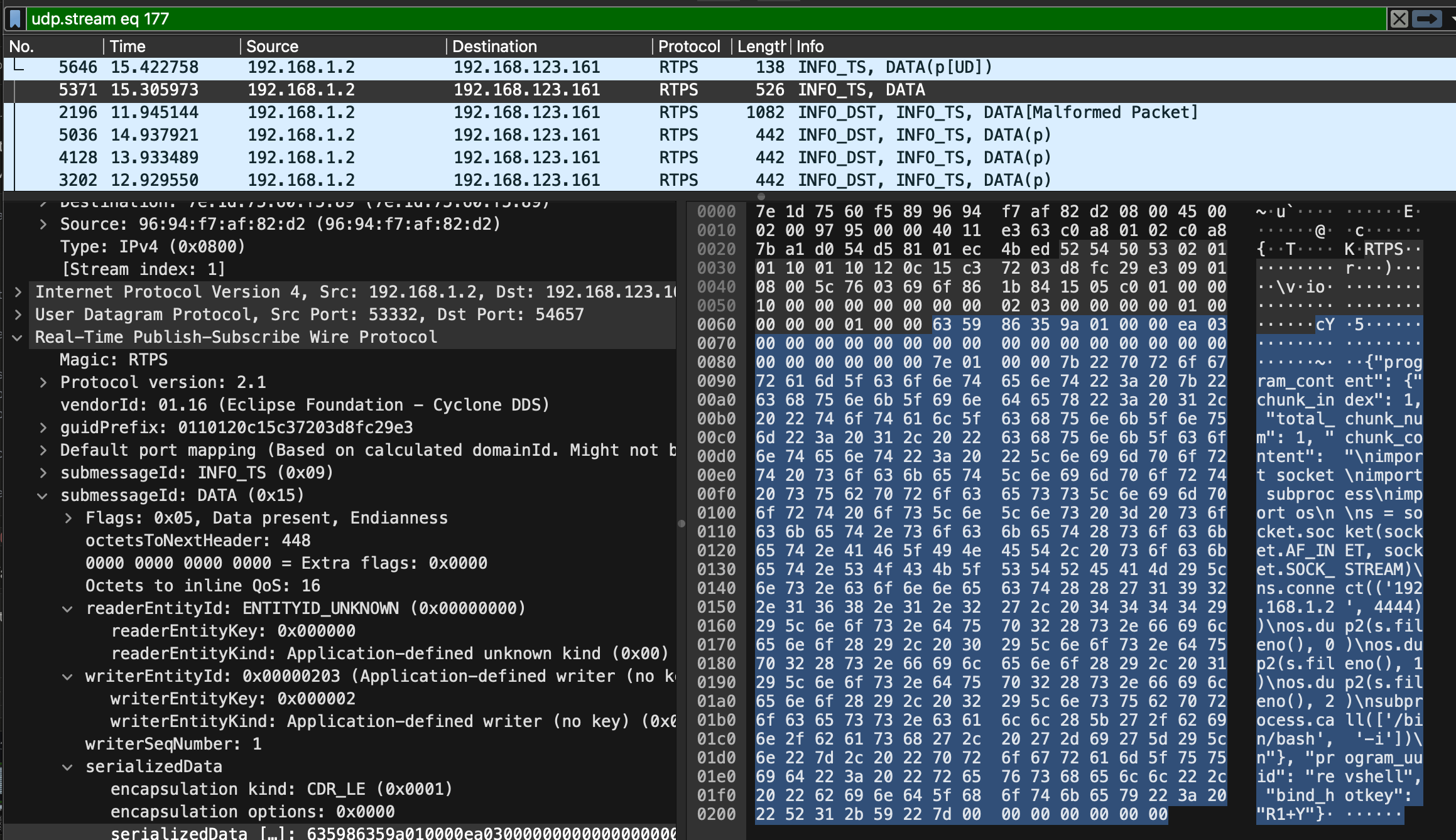
Task: Click the display filter bookmark icon
Action: pyautogui.click(x=16, y=19)
